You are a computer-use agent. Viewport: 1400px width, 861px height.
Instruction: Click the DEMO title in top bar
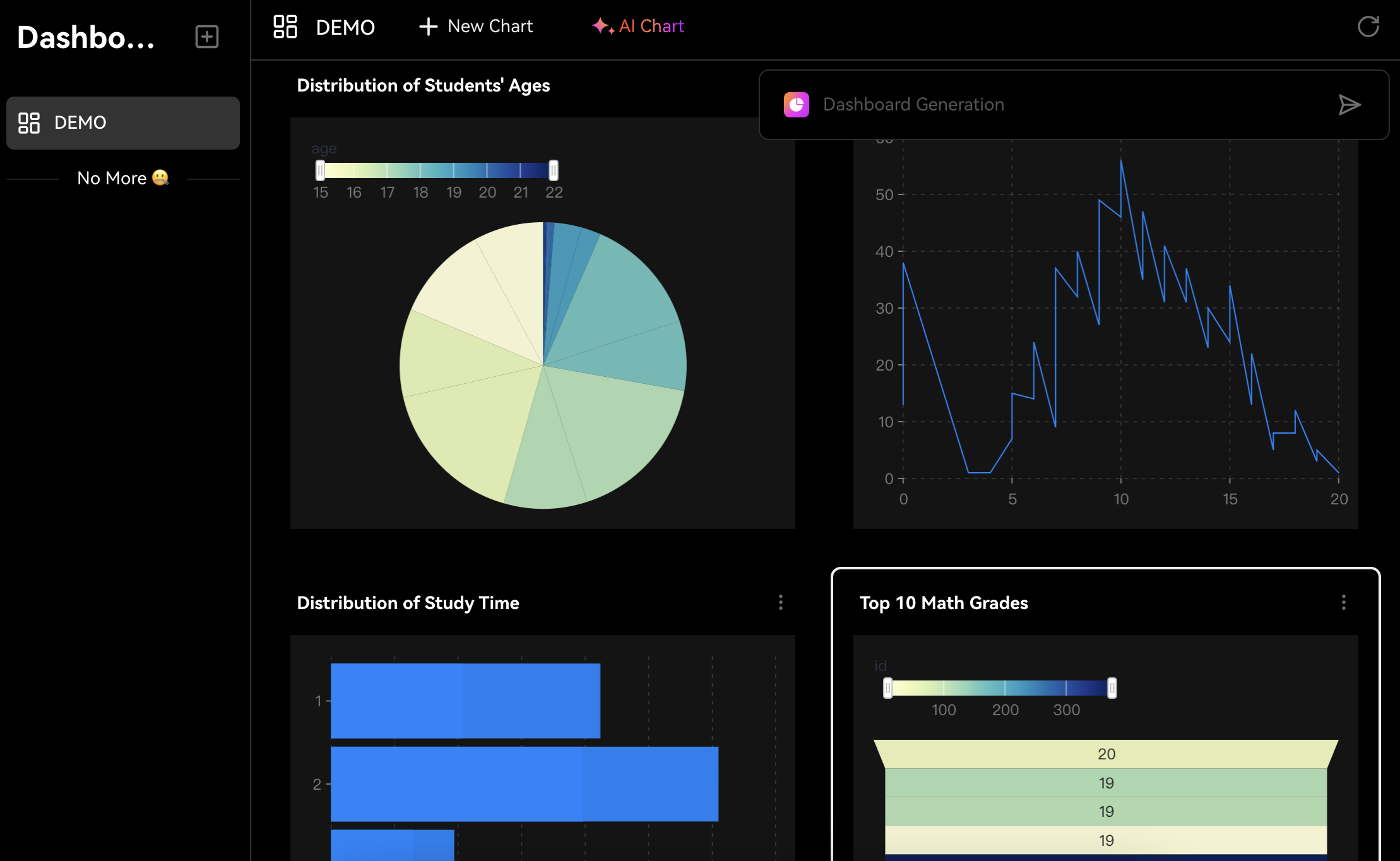pos(345,28)
